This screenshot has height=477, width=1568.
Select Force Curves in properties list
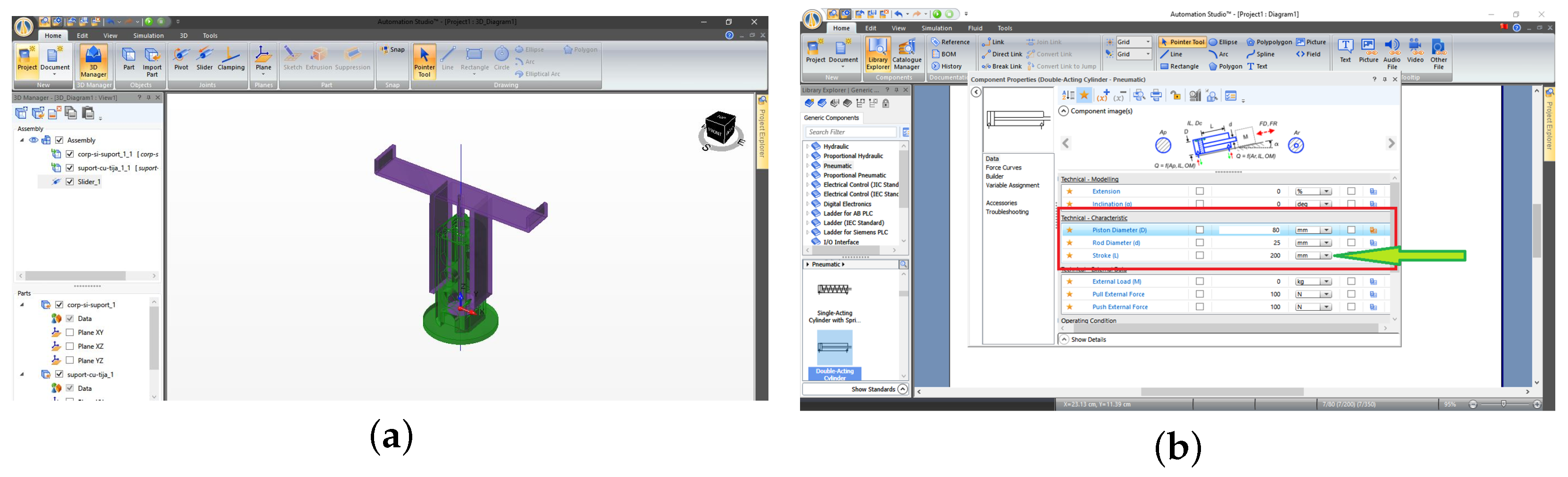point(1004,167)
